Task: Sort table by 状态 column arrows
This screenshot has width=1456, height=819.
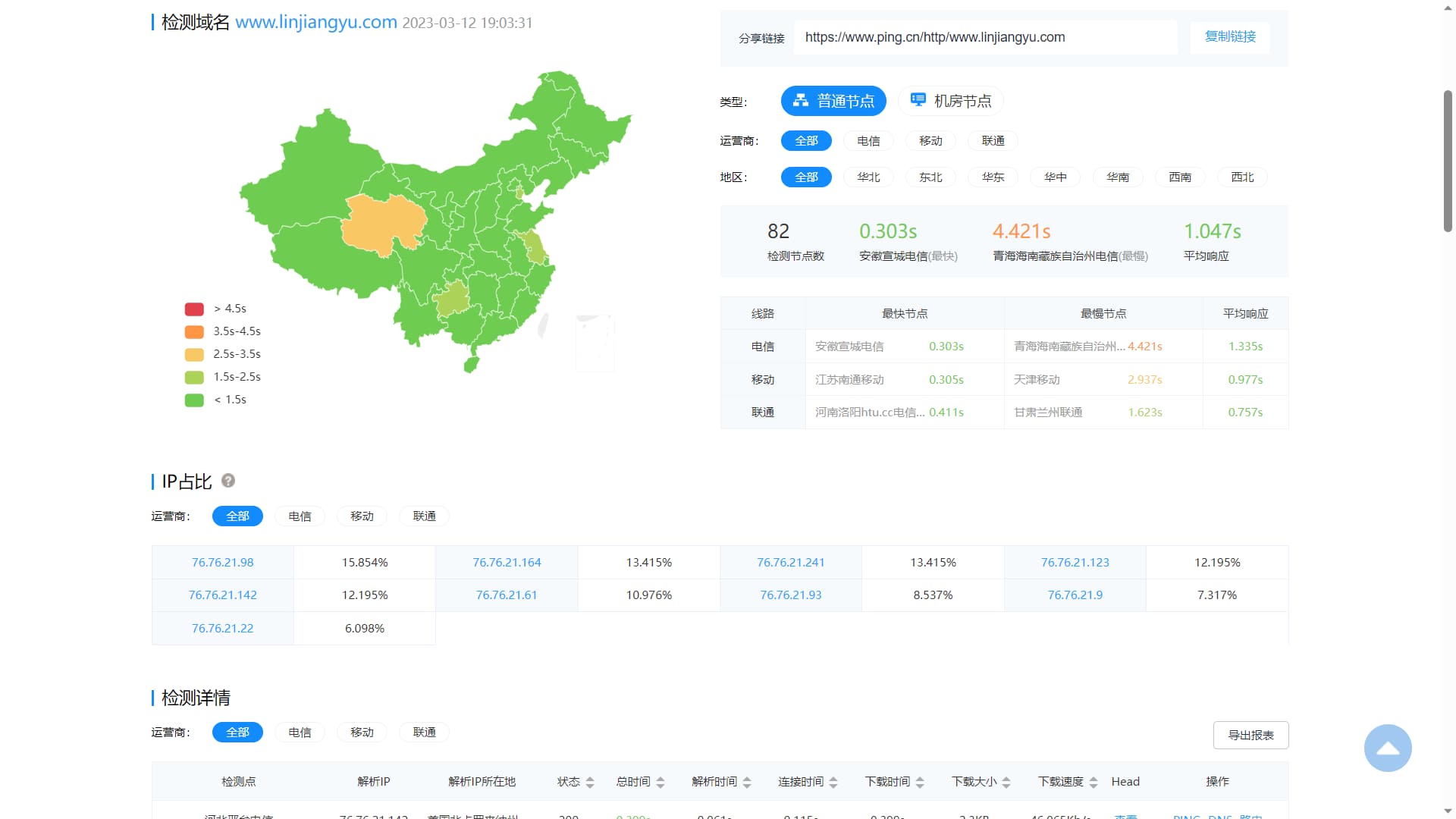Action: [590, 782]
